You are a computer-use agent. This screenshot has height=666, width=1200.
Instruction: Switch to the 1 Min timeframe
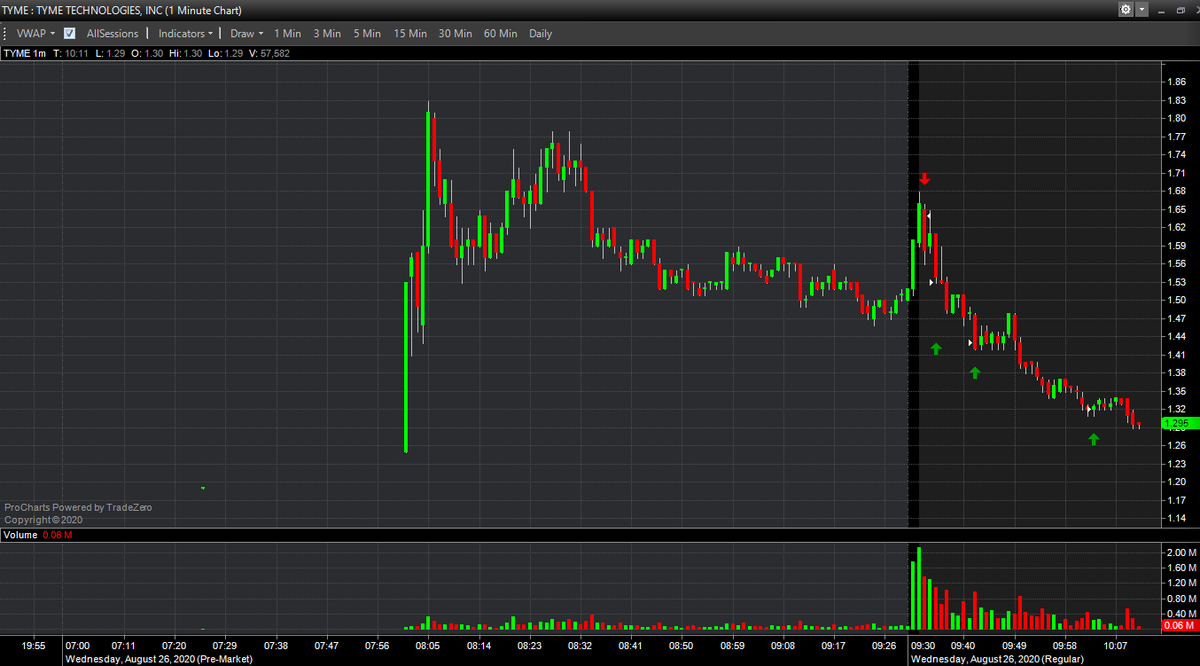[287, 33]
